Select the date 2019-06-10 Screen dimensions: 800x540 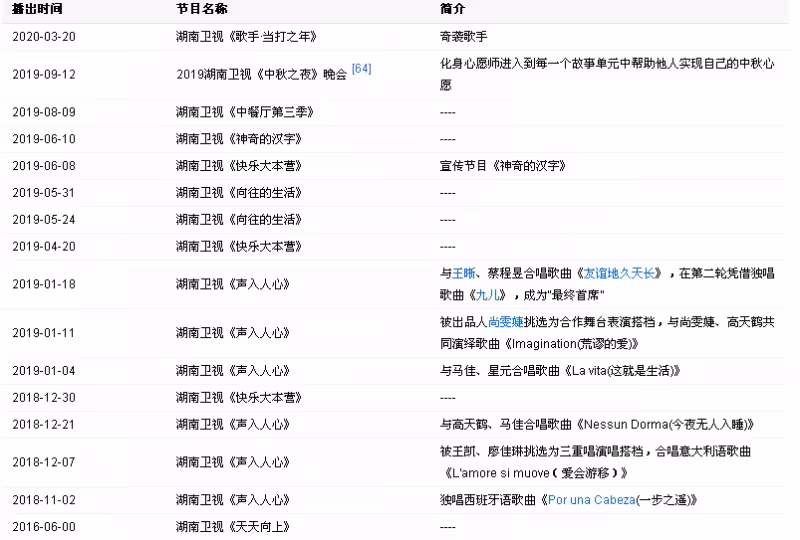[44, 139]
